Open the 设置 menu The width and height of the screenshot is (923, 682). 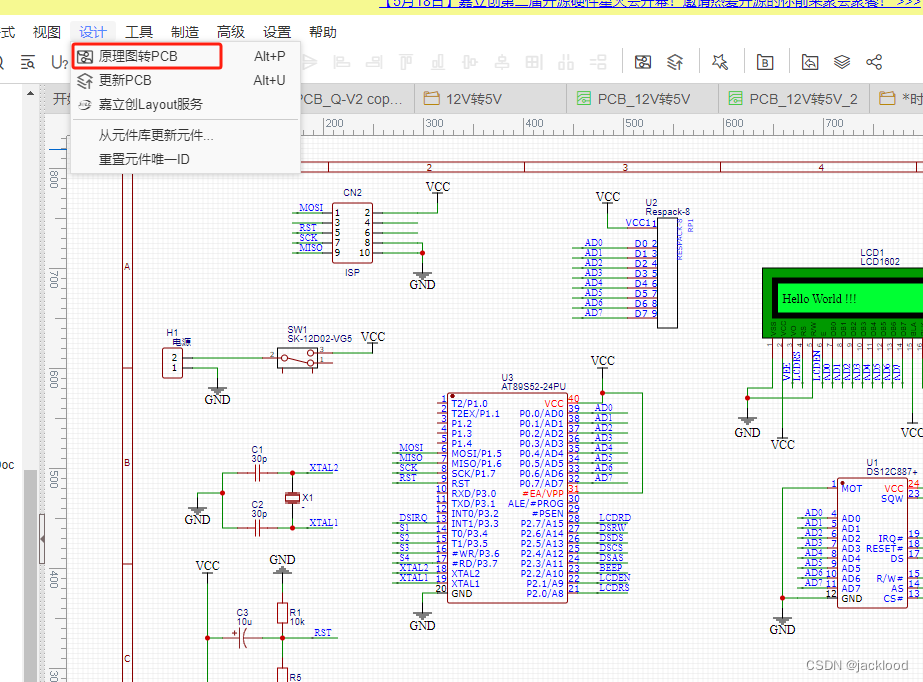(x=276, y=31)
